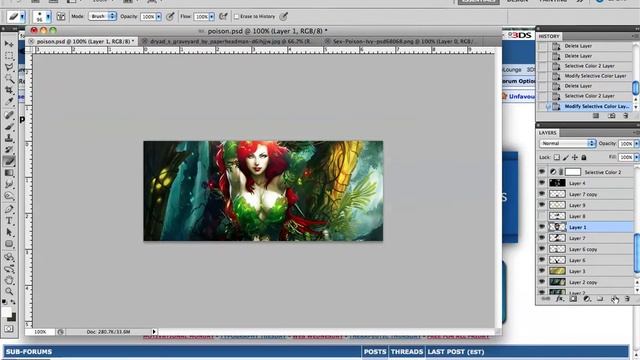The width and height of the screenshot is (640, 360).
Task: Select the Blur tool
Action: pos(9,184)
